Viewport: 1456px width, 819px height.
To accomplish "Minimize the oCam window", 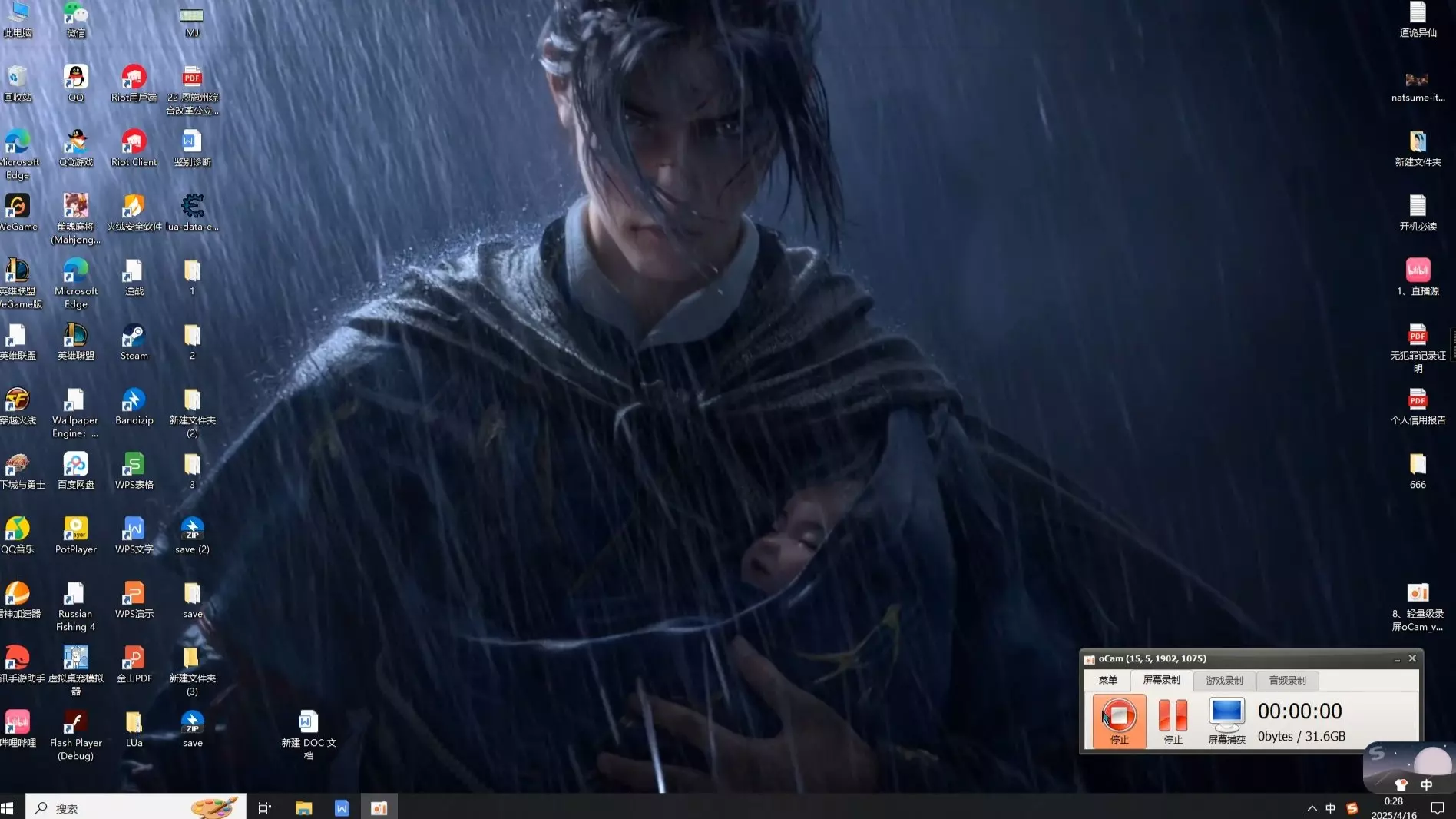I will point(1397,659).
